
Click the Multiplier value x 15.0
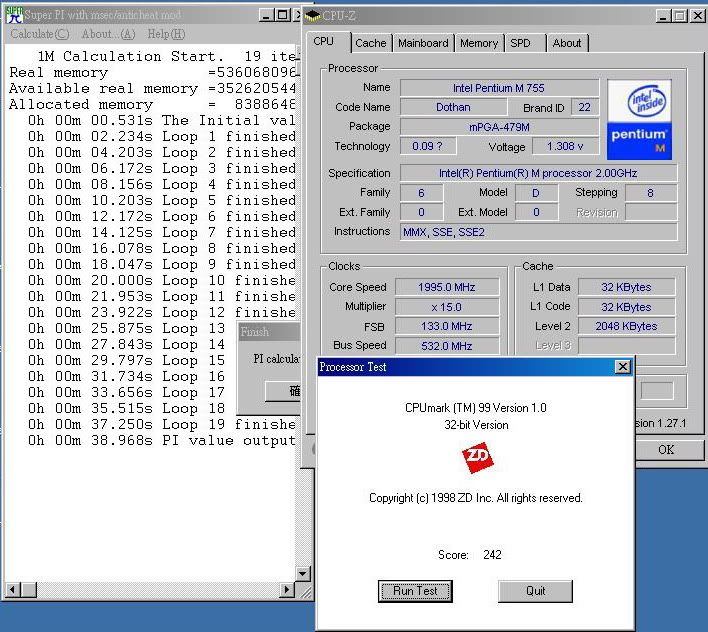coord(447,307)
